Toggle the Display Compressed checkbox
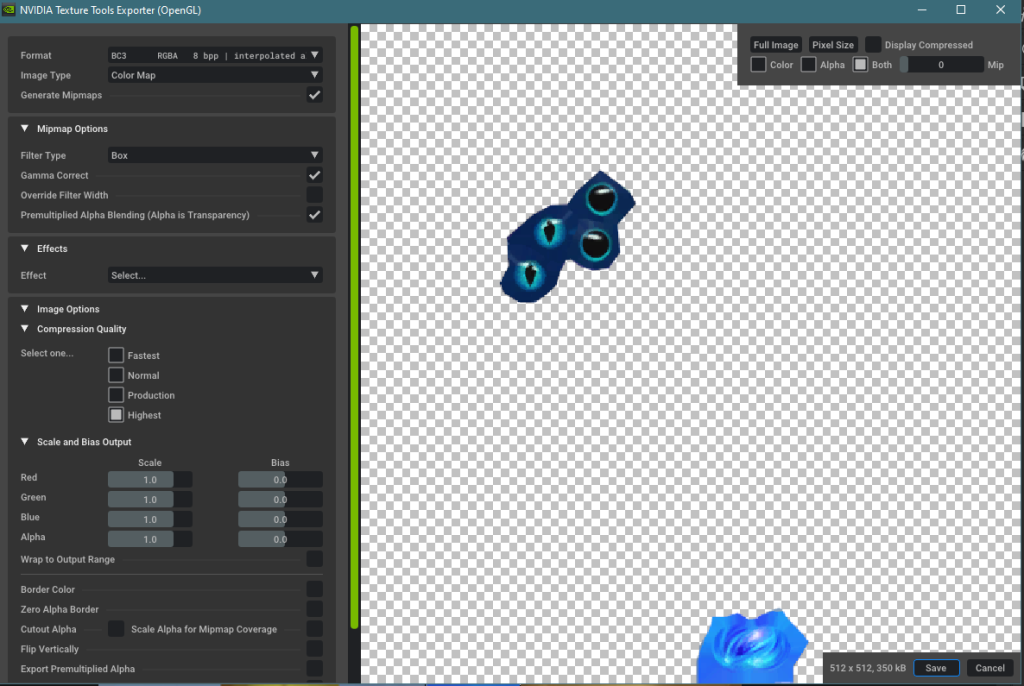 pyautogui.click(x=872, y=44)
